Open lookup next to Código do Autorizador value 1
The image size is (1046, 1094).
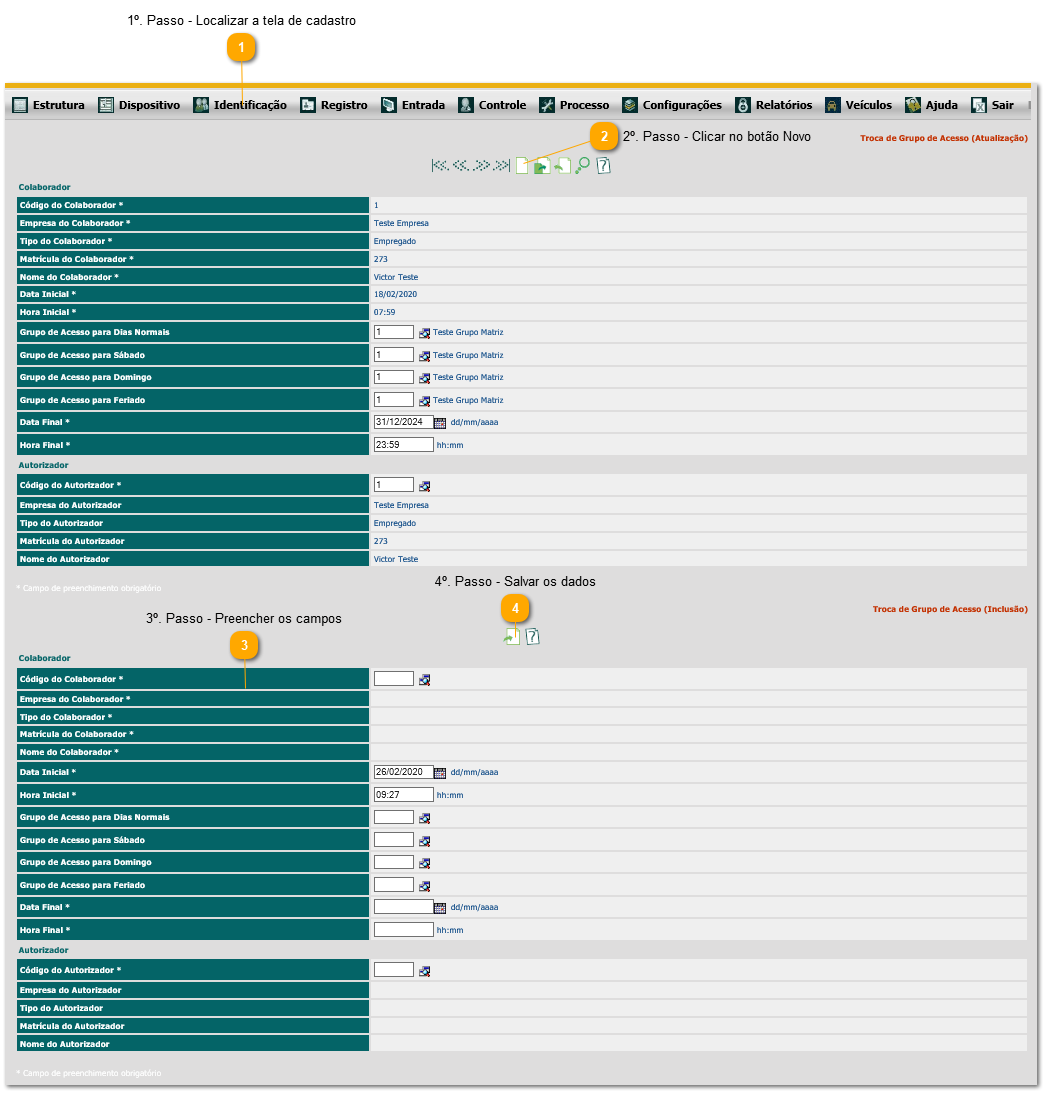(424, 486)
